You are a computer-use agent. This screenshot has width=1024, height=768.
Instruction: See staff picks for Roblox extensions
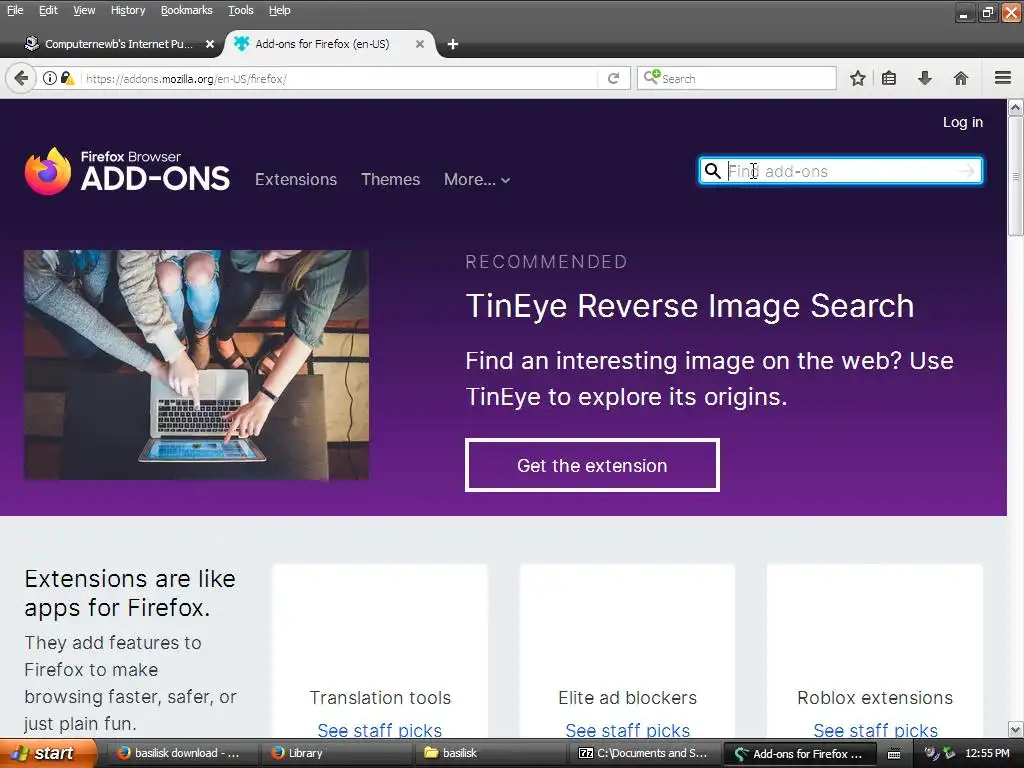click(x=875, y=729)
